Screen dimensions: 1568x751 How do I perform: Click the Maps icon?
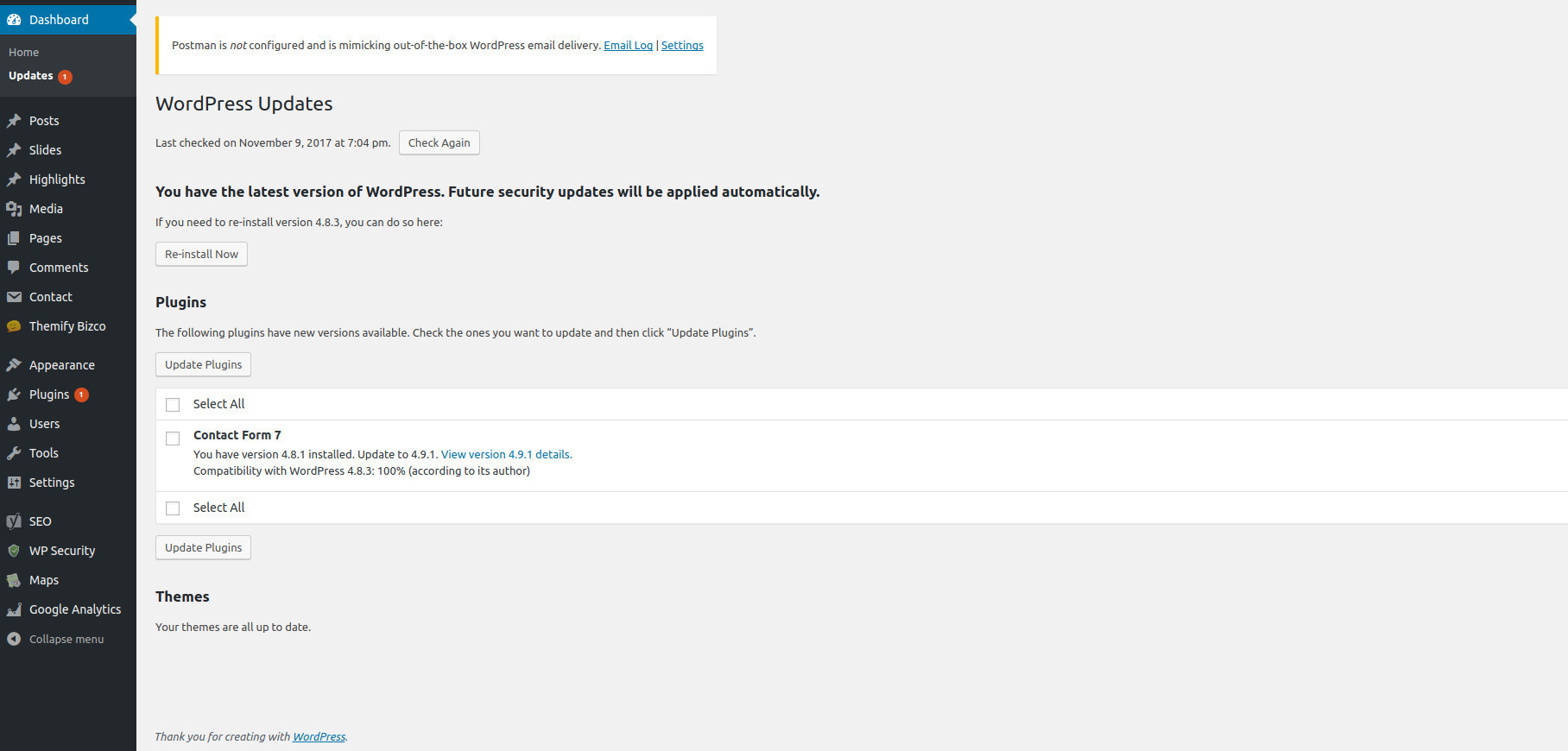point(14,580)
